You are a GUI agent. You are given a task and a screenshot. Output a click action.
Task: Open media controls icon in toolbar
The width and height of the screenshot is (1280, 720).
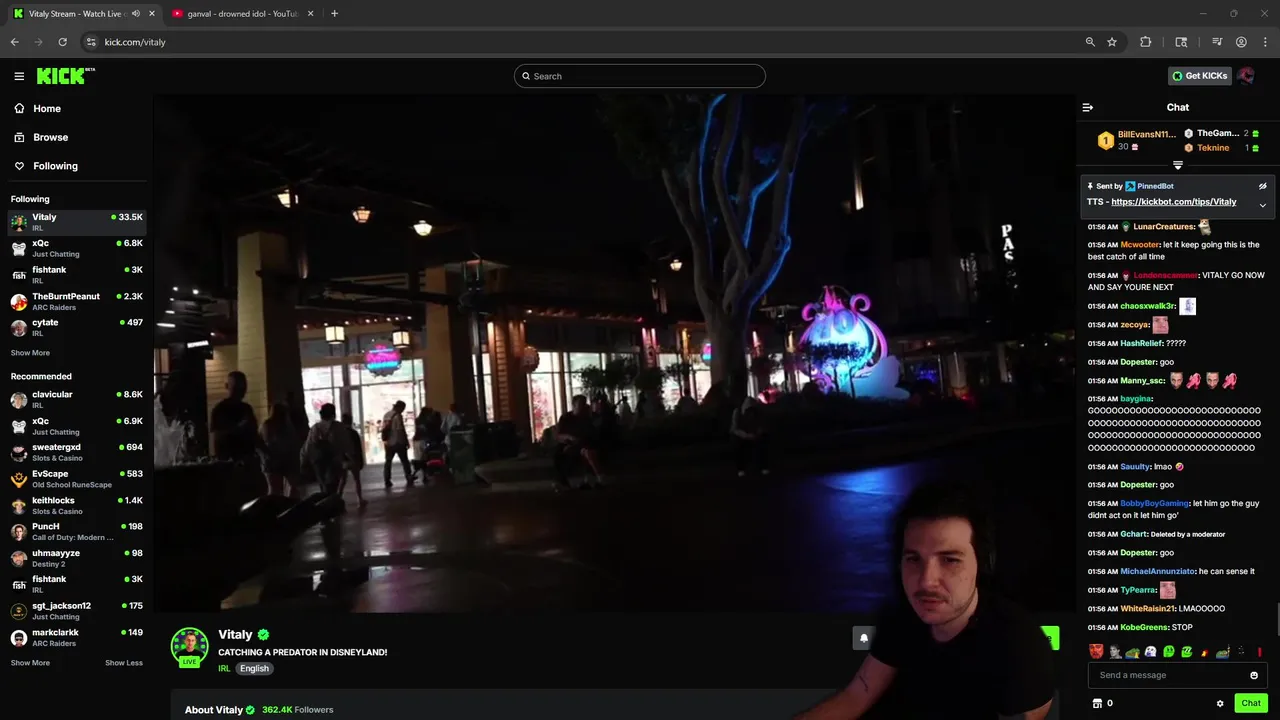pyautogui.click(x=1217, y=42)
